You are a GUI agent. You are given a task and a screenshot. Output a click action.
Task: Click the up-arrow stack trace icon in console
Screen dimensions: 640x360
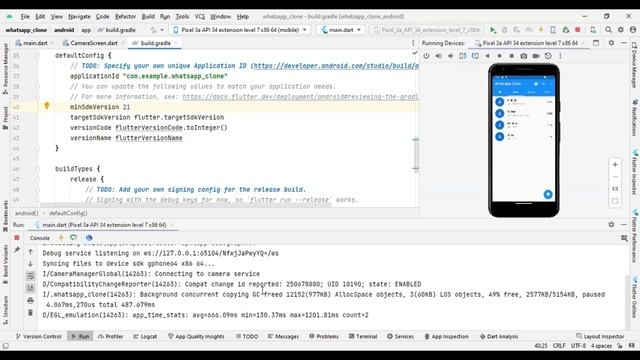[x=30, y=252]
